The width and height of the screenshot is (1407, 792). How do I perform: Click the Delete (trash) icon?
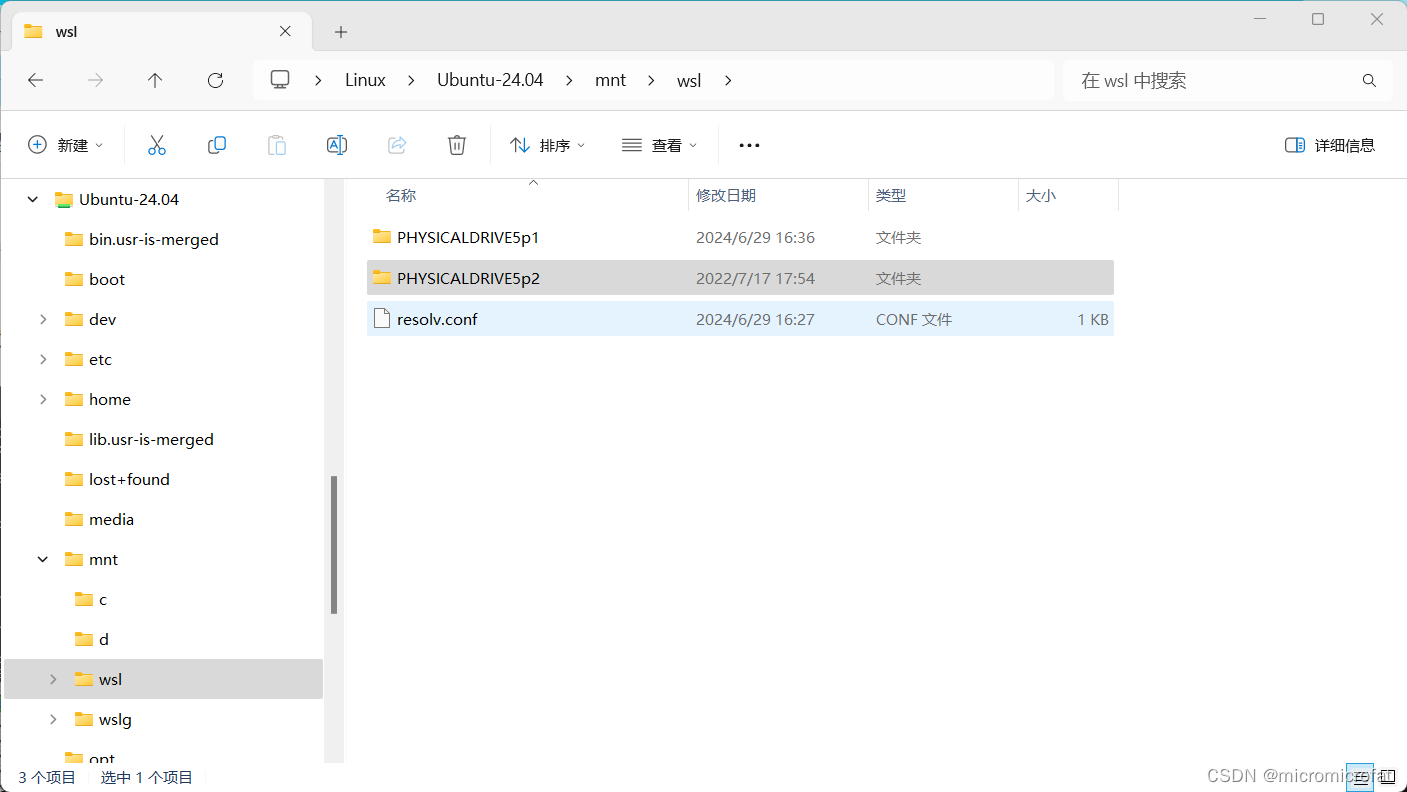point(457,144)
